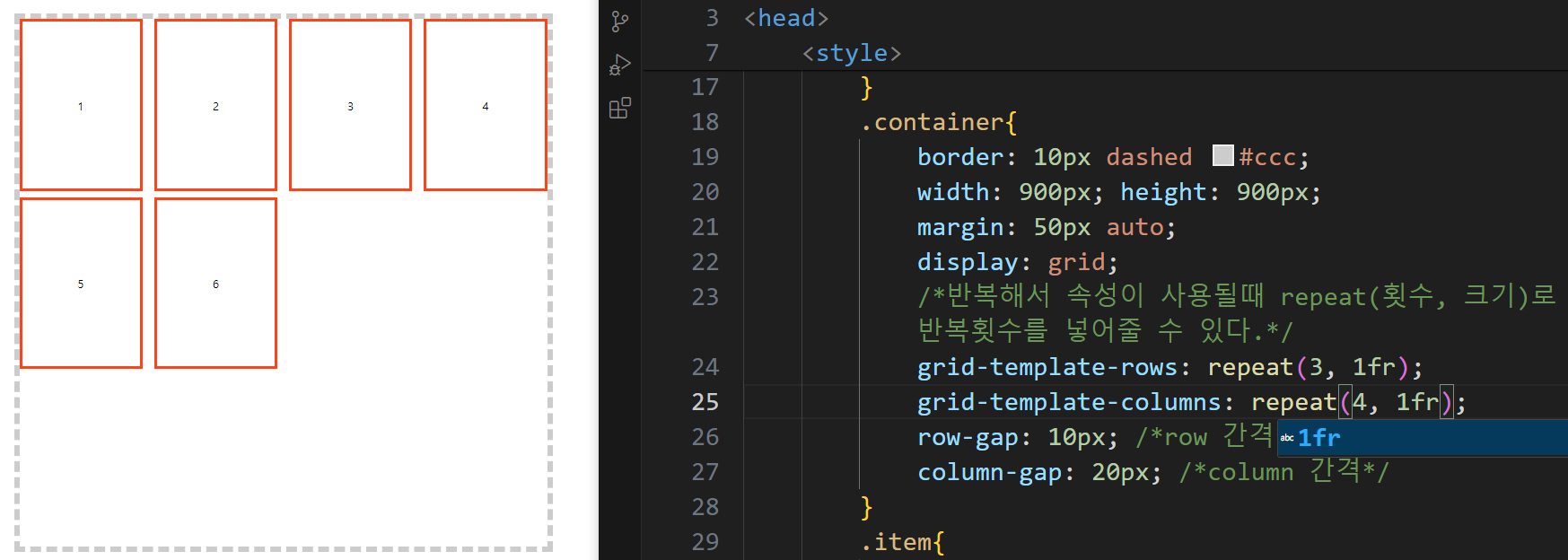The image size is (1568, 560).
Task: Click grid item box numbered 3
Action: point(350,105)
